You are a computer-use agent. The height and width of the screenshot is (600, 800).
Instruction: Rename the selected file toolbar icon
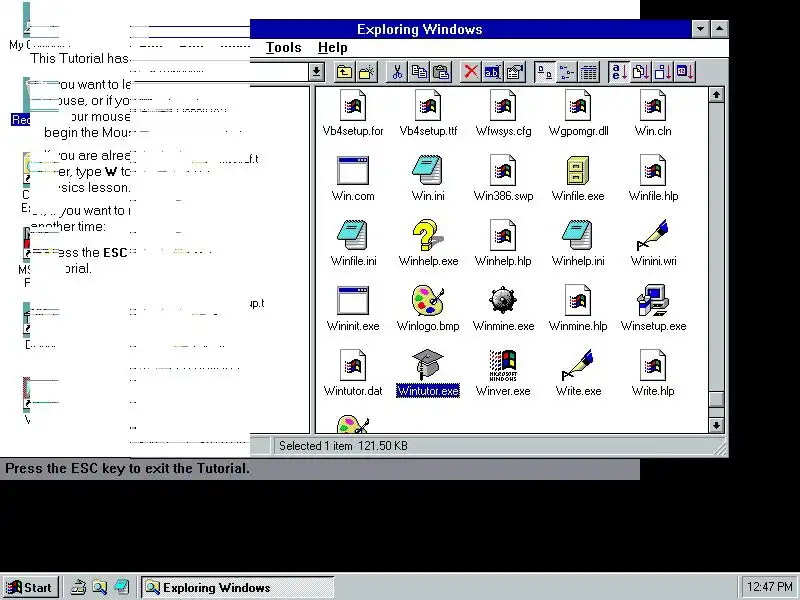(492, 72)
